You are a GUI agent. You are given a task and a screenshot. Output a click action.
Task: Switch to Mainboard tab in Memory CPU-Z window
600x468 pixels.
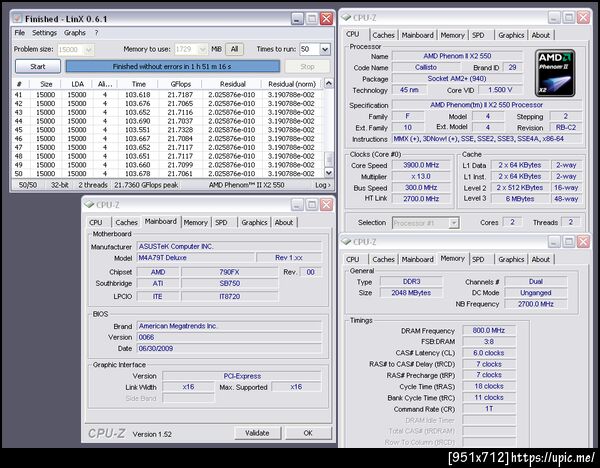pos(417,259)
